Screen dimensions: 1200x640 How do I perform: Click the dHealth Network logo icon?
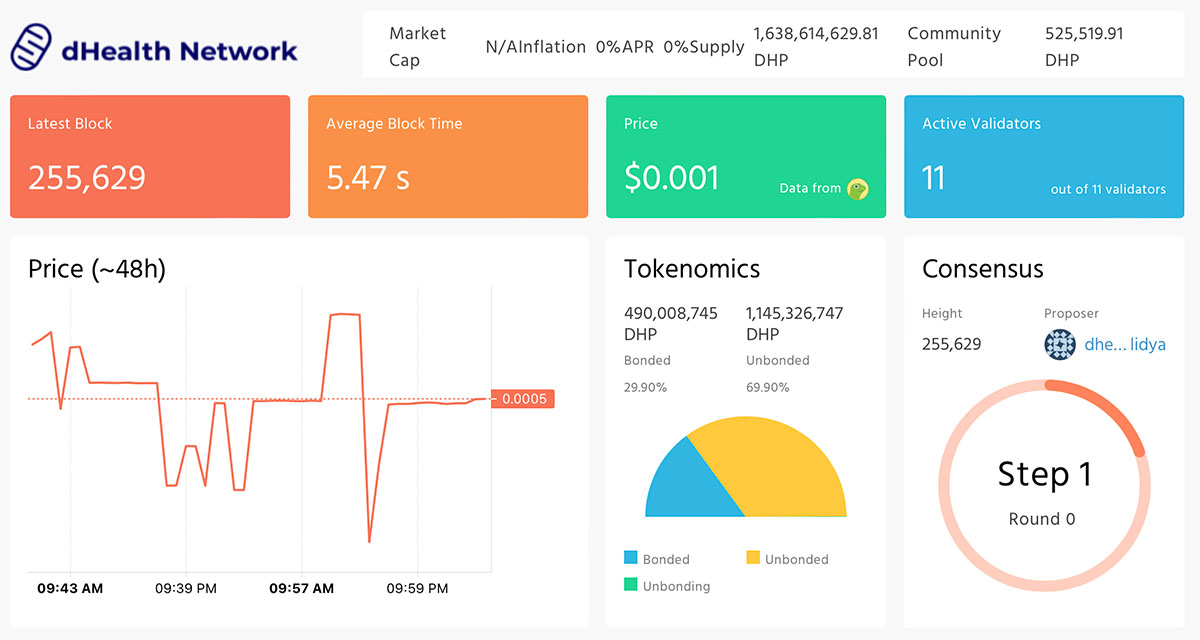32,49
